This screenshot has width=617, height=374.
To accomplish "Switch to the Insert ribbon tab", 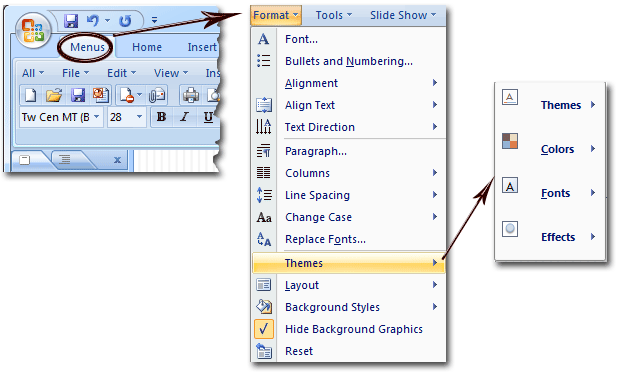I will pos(202,47).
